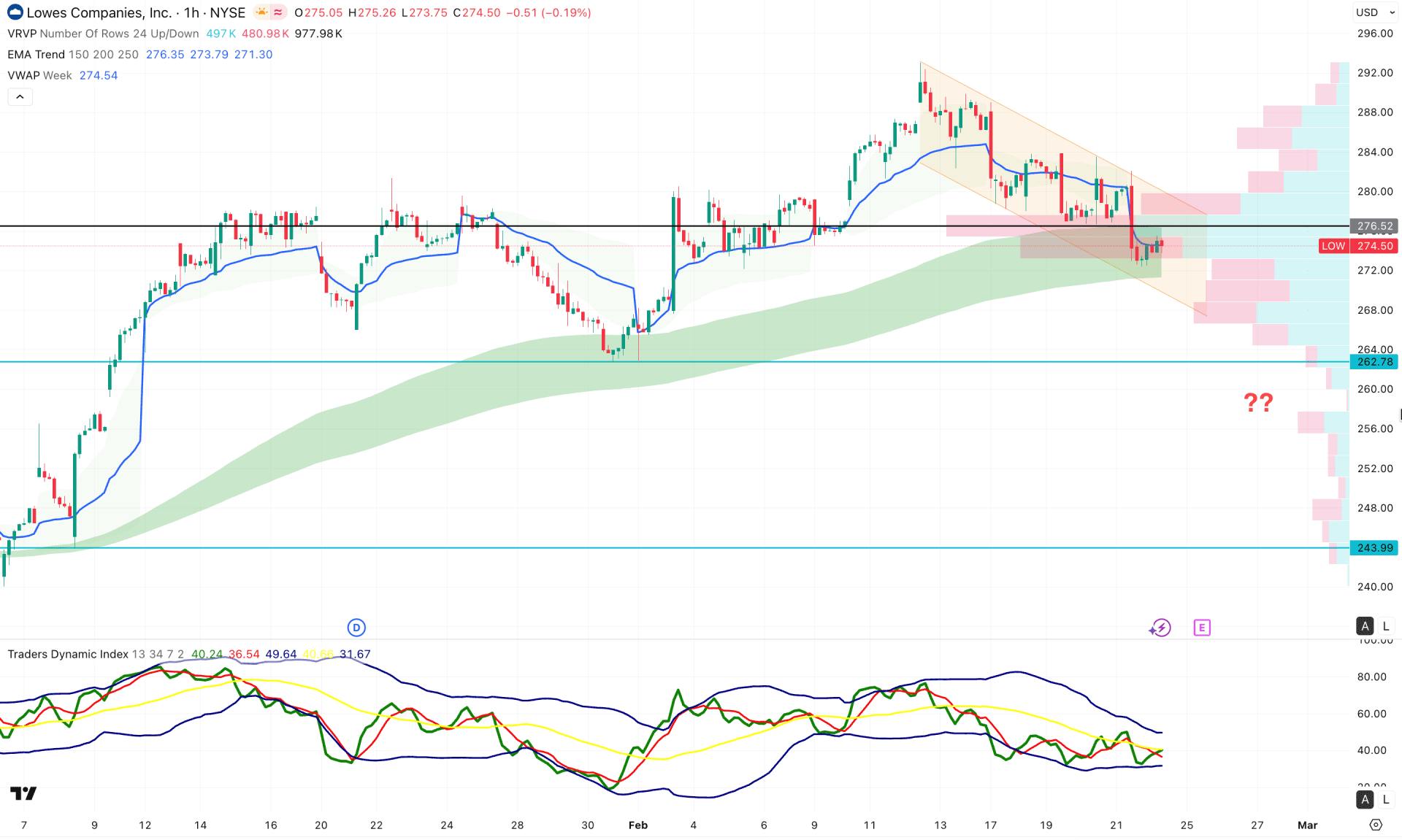Click the pink E events icon in indicator pane
This screenshot has height=840, width=1402.
click(x=1201, y=627)
